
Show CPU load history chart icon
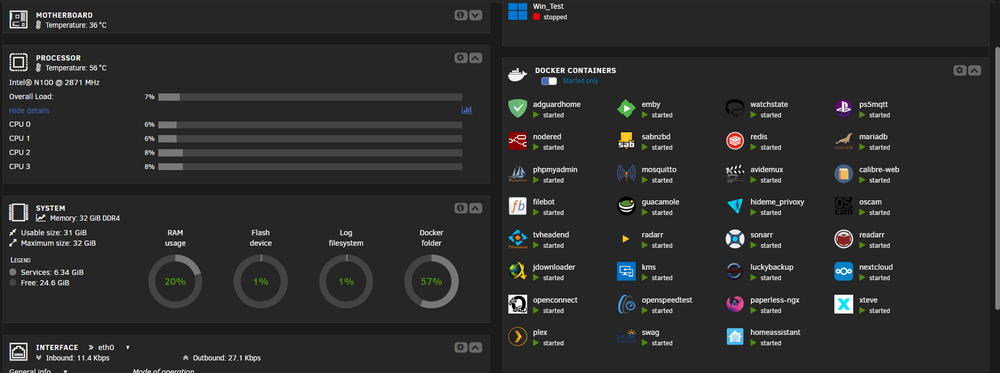467,110
